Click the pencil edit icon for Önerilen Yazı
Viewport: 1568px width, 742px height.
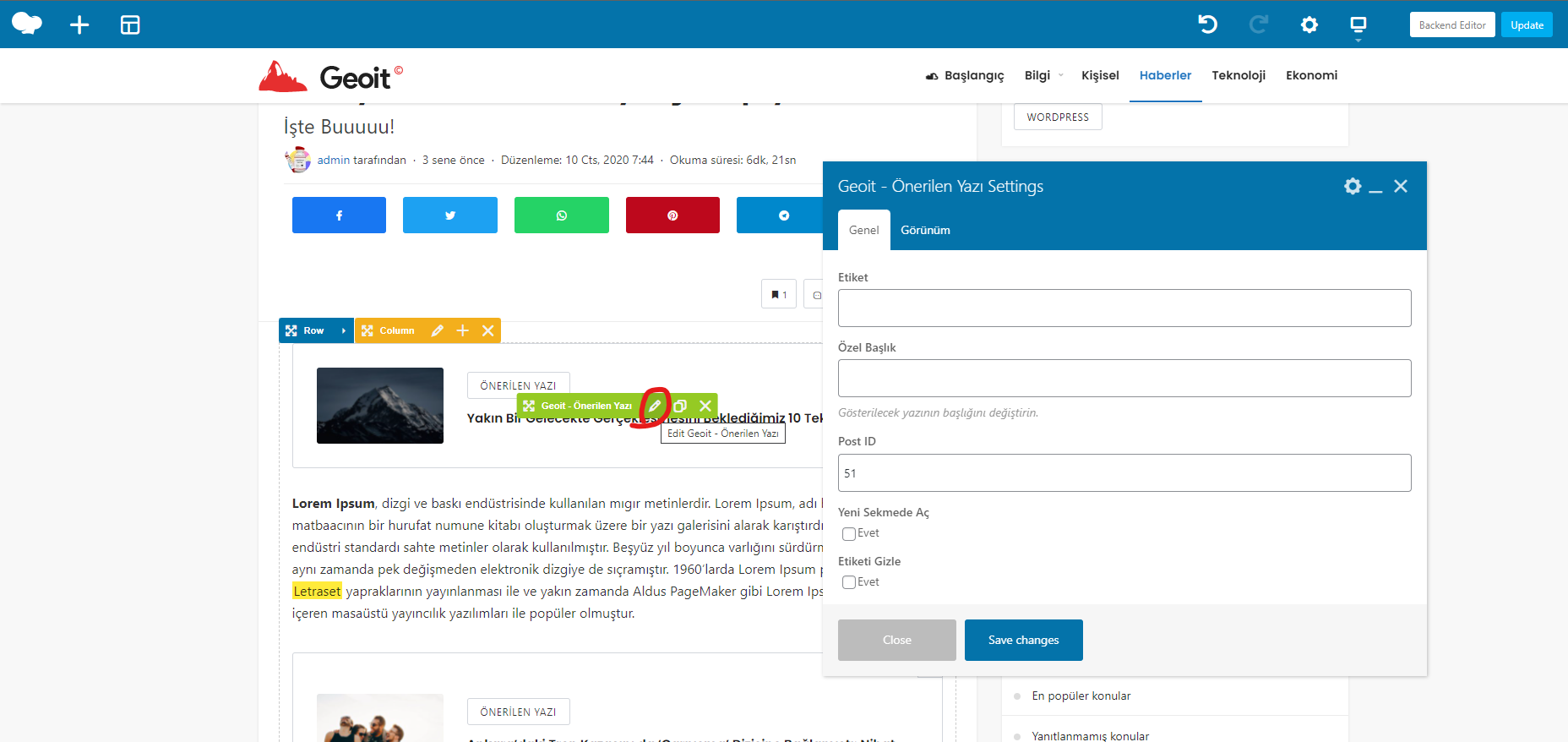[x=655, y=406]
